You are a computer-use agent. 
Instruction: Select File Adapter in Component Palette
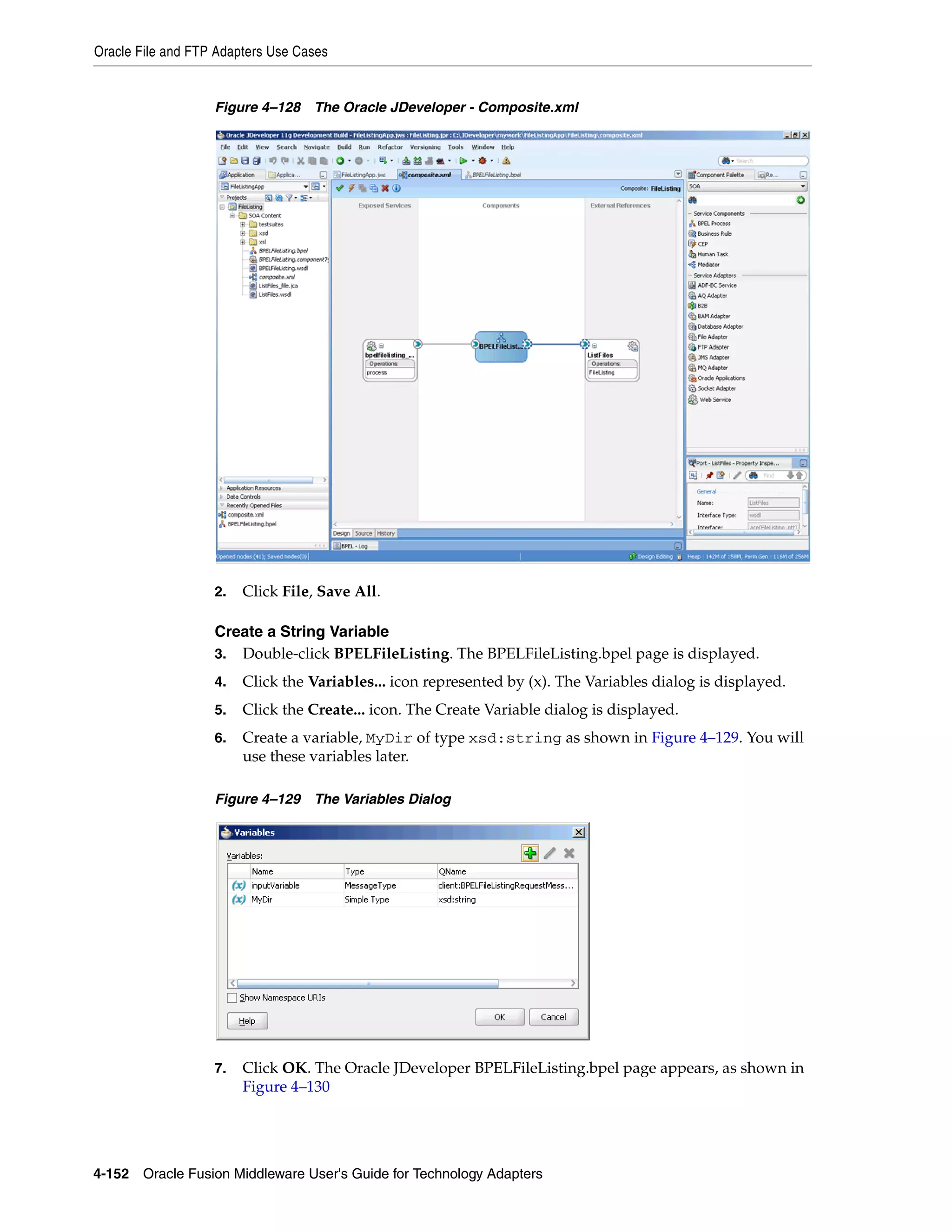pos(708,337)
